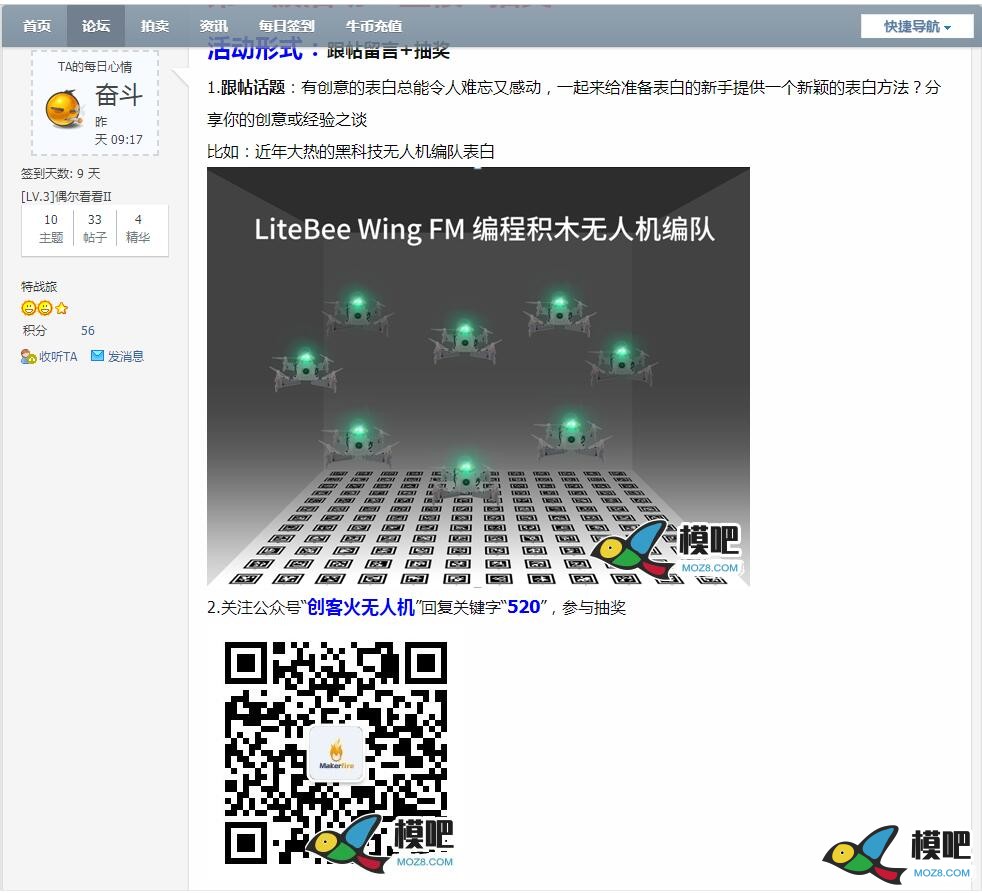The image size is (982, 893).
Task: Click the 签到天数: 9 天 text
Action: [60, 173]
